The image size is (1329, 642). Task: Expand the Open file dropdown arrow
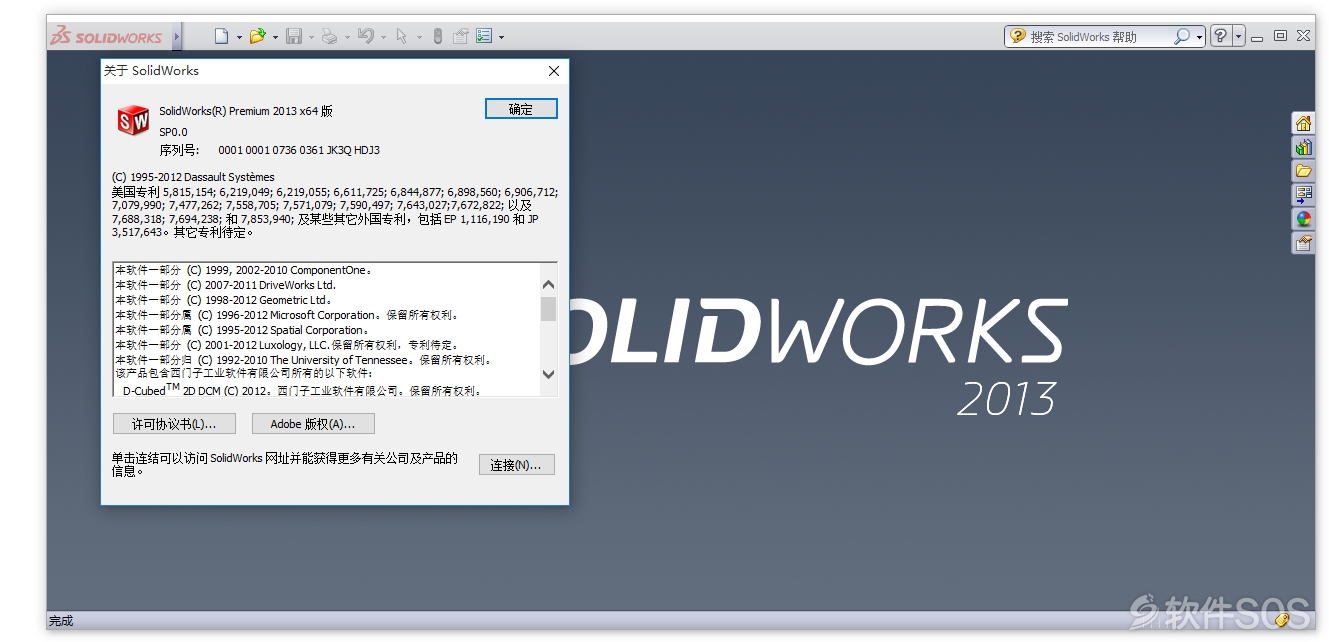pyautogui.click(x=275, y=37)
